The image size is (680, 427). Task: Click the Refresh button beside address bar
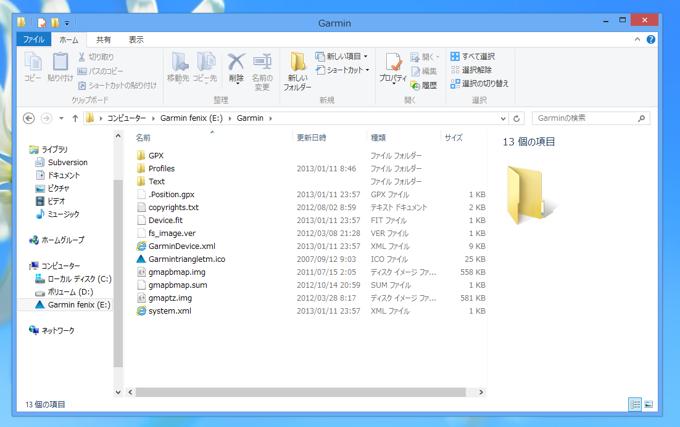[x=517, y=118]
